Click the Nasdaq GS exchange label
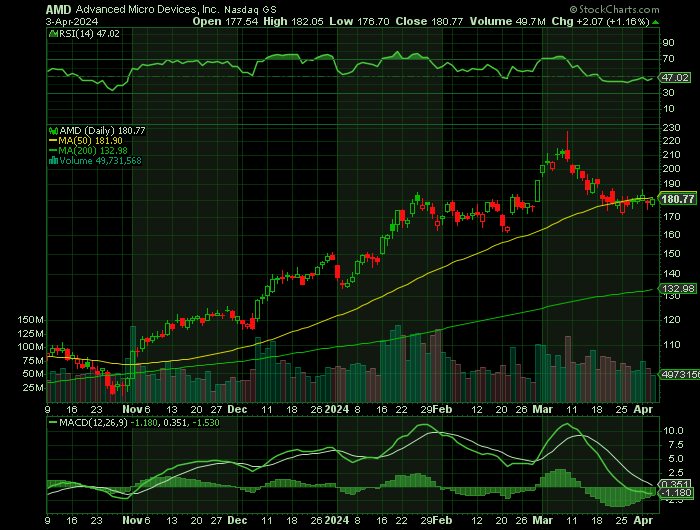This screenshot has height=530, width=700. coord(250,9)
